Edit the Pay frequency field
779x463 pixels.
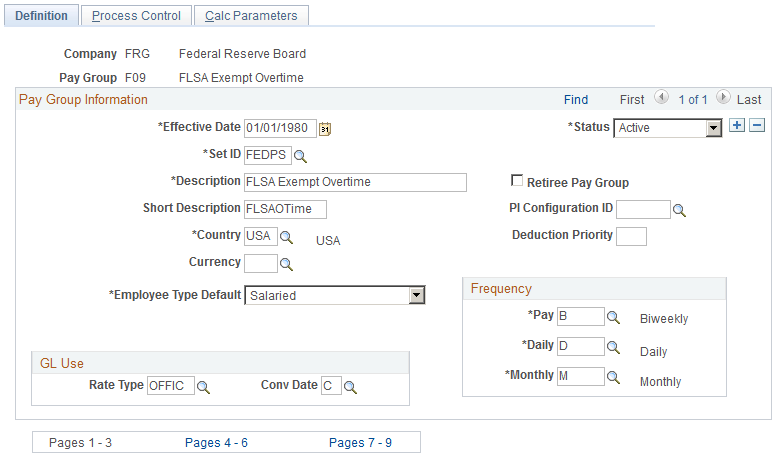(581, 316)
